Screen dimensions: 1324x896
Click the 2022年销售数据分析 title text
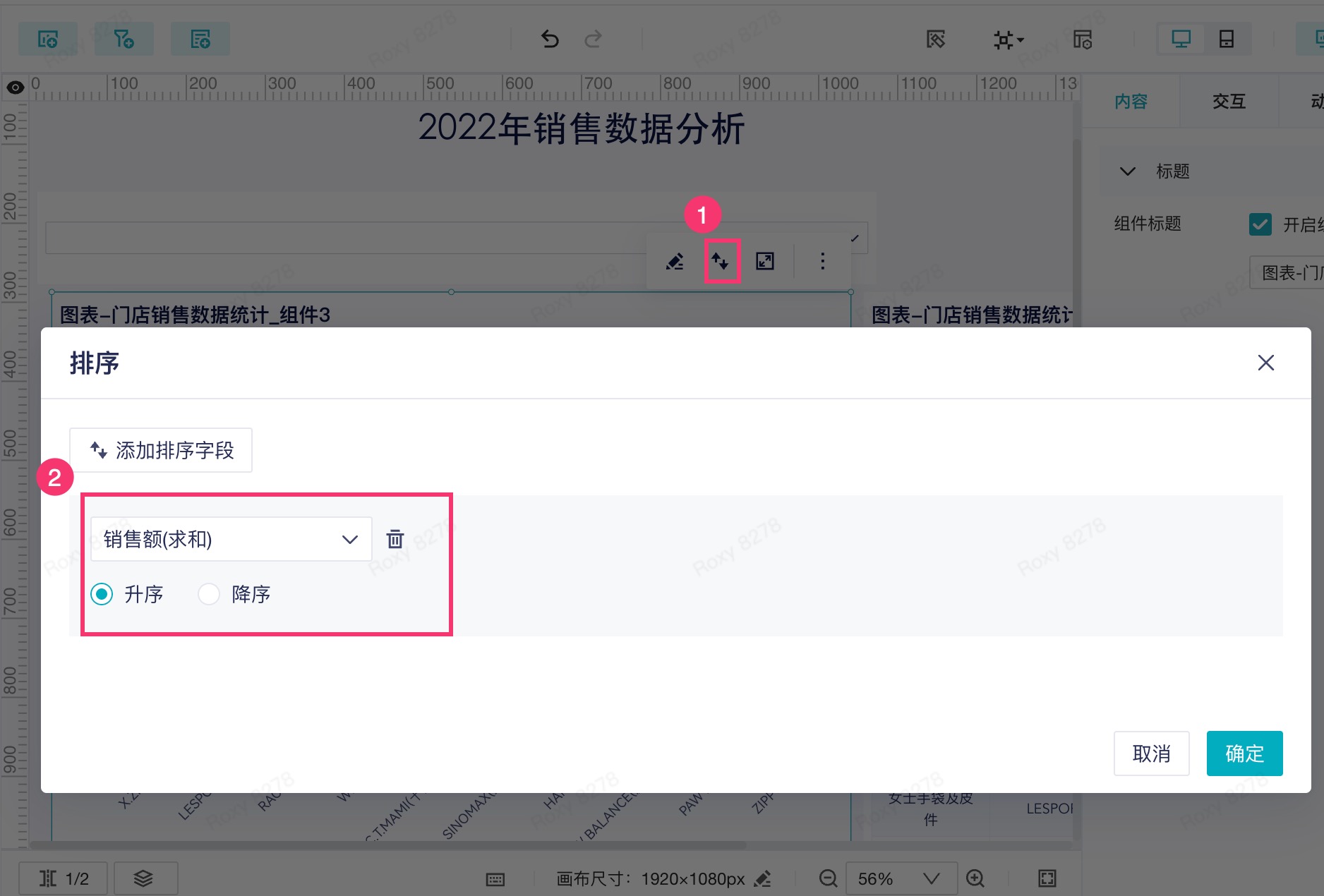tap(581, 129)
